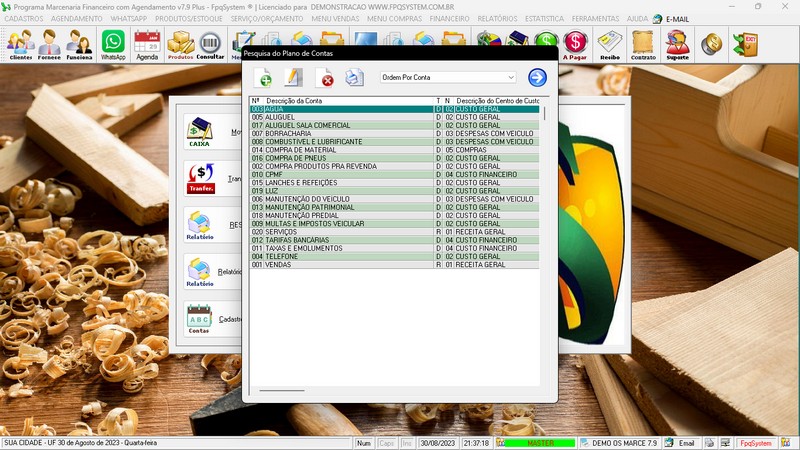Click the gold coin toolbar icon
800x450 pixels.
pyautogui.click(x=711, y=44)
